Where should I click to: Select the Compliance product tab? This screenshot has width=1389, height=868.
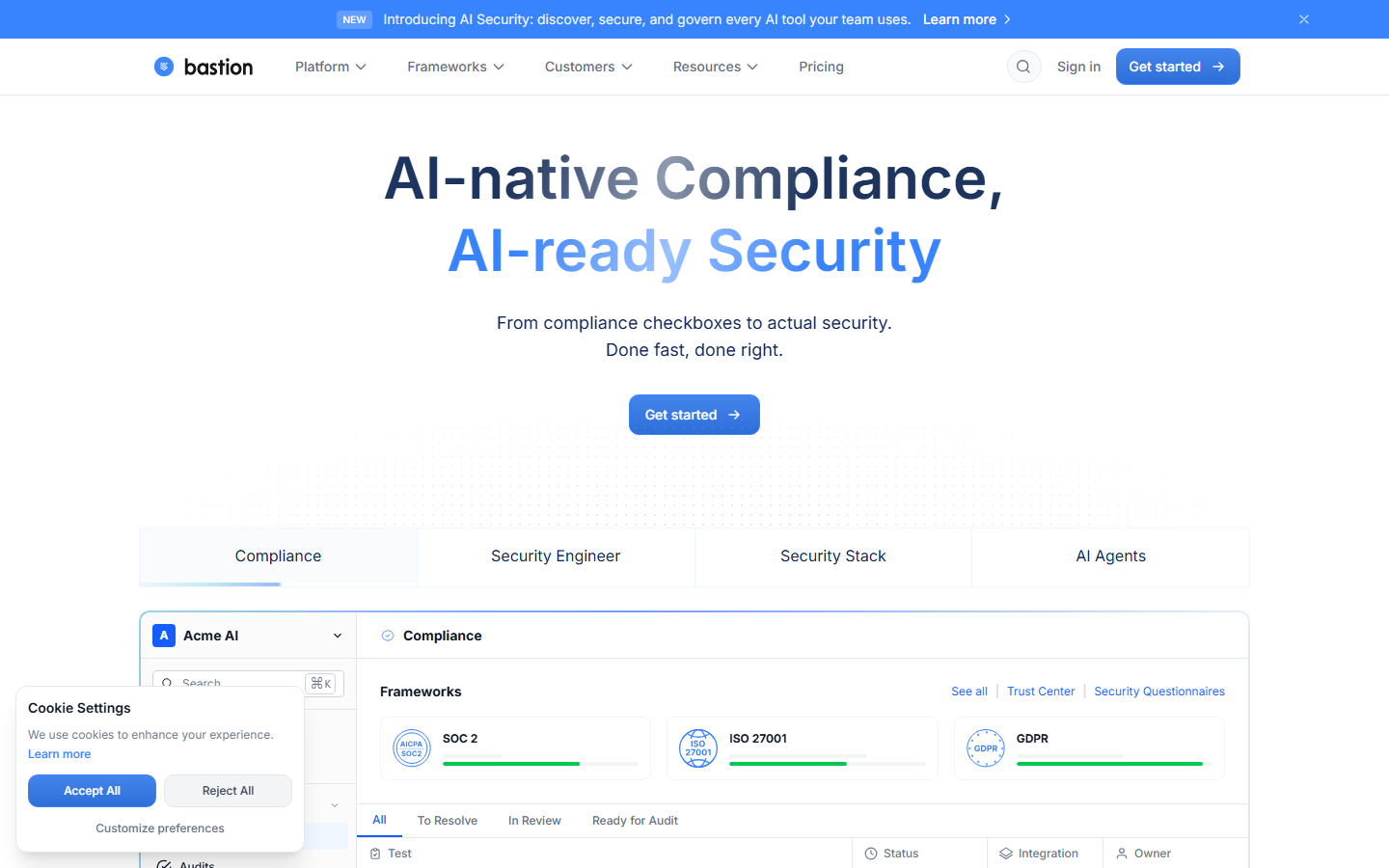pyautogui.click(x=278, y=556)
